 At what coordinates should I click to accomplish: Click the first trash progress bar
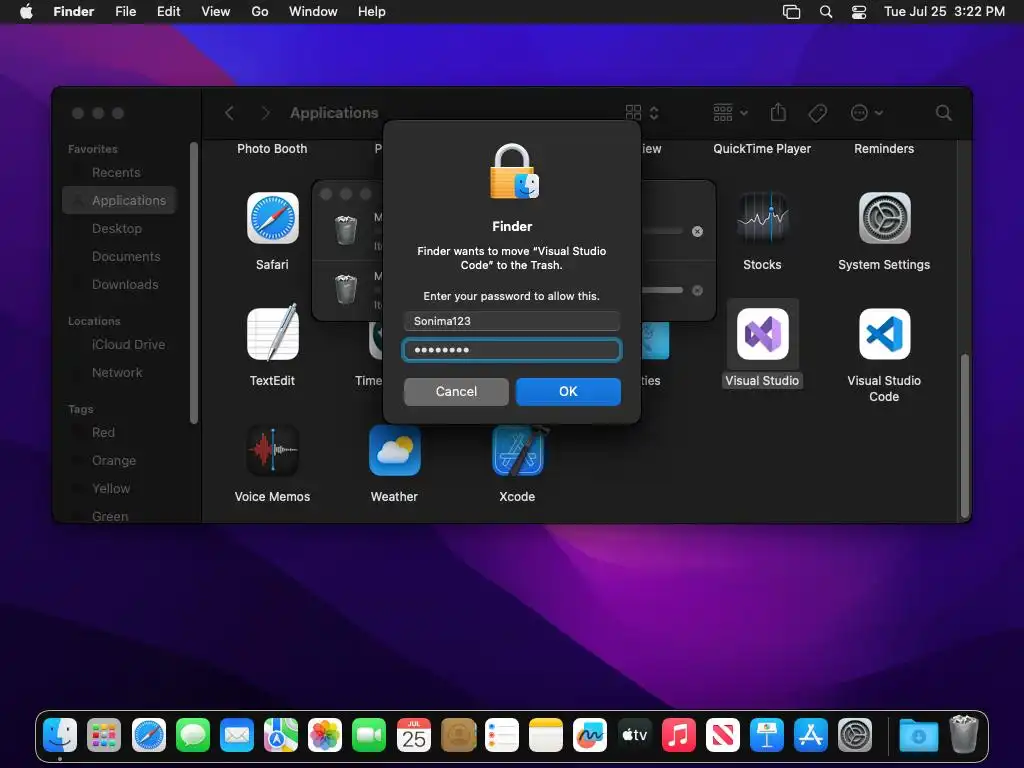click(662, 231)
